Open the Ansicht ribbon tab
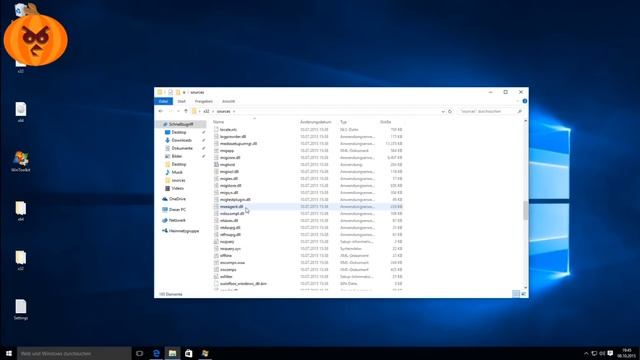The image size is (640, 360). coord(229,101)
